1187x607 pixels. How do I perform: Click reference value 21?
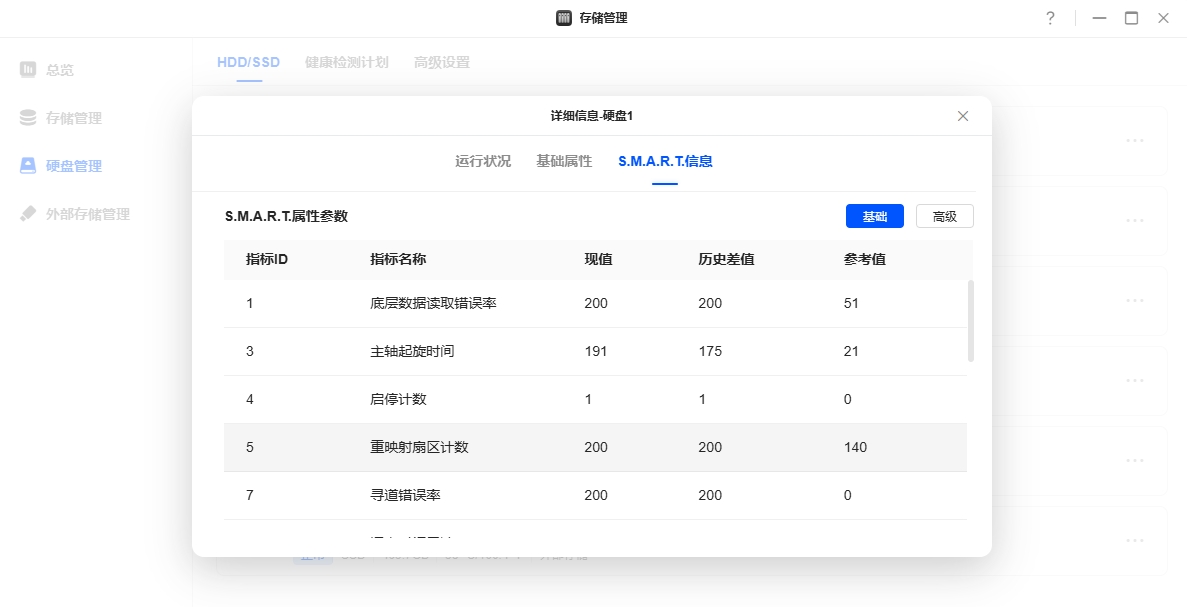851,351
